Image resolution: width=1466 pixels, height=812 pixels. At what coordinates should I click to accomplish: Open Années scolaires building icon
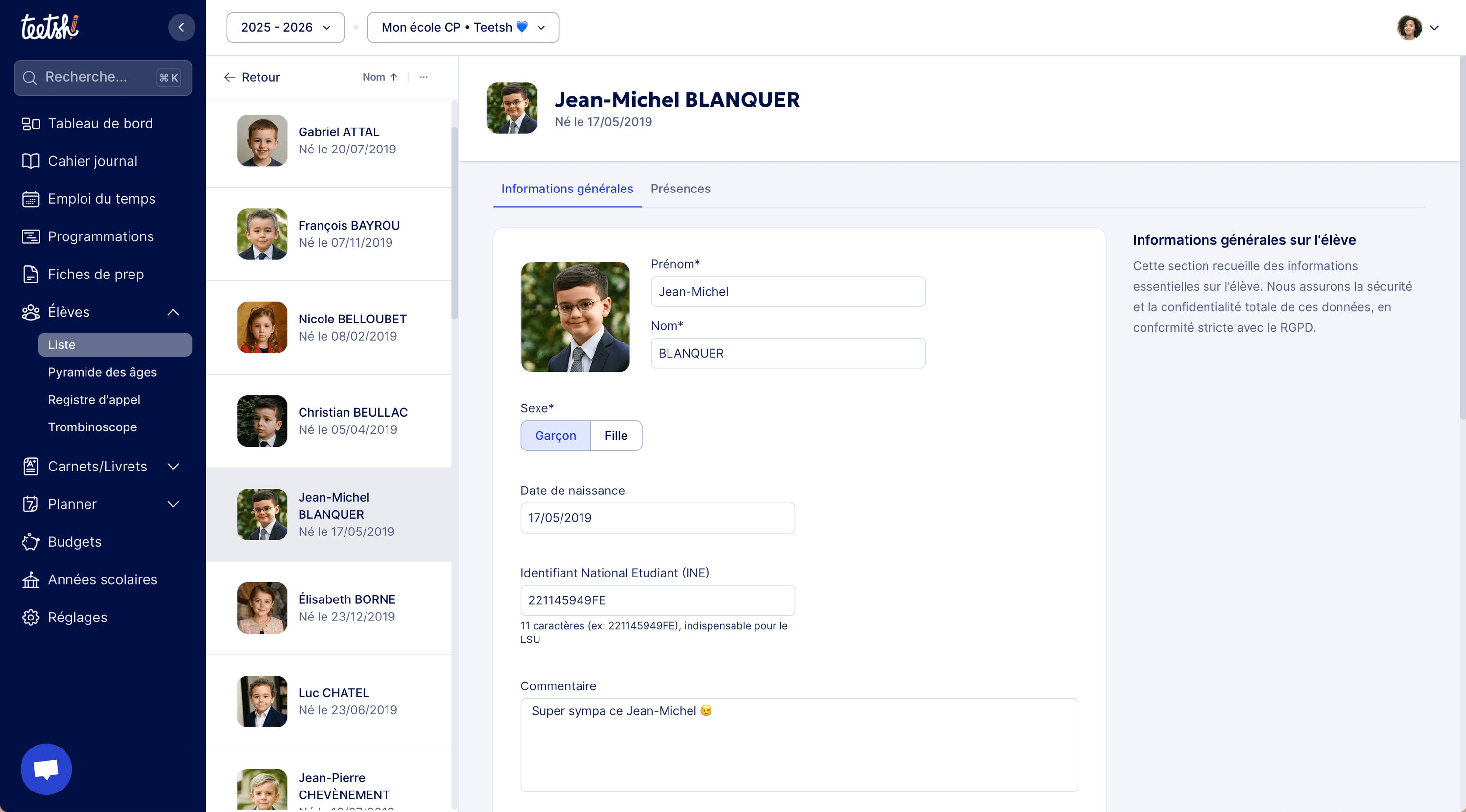pos(31,579)
